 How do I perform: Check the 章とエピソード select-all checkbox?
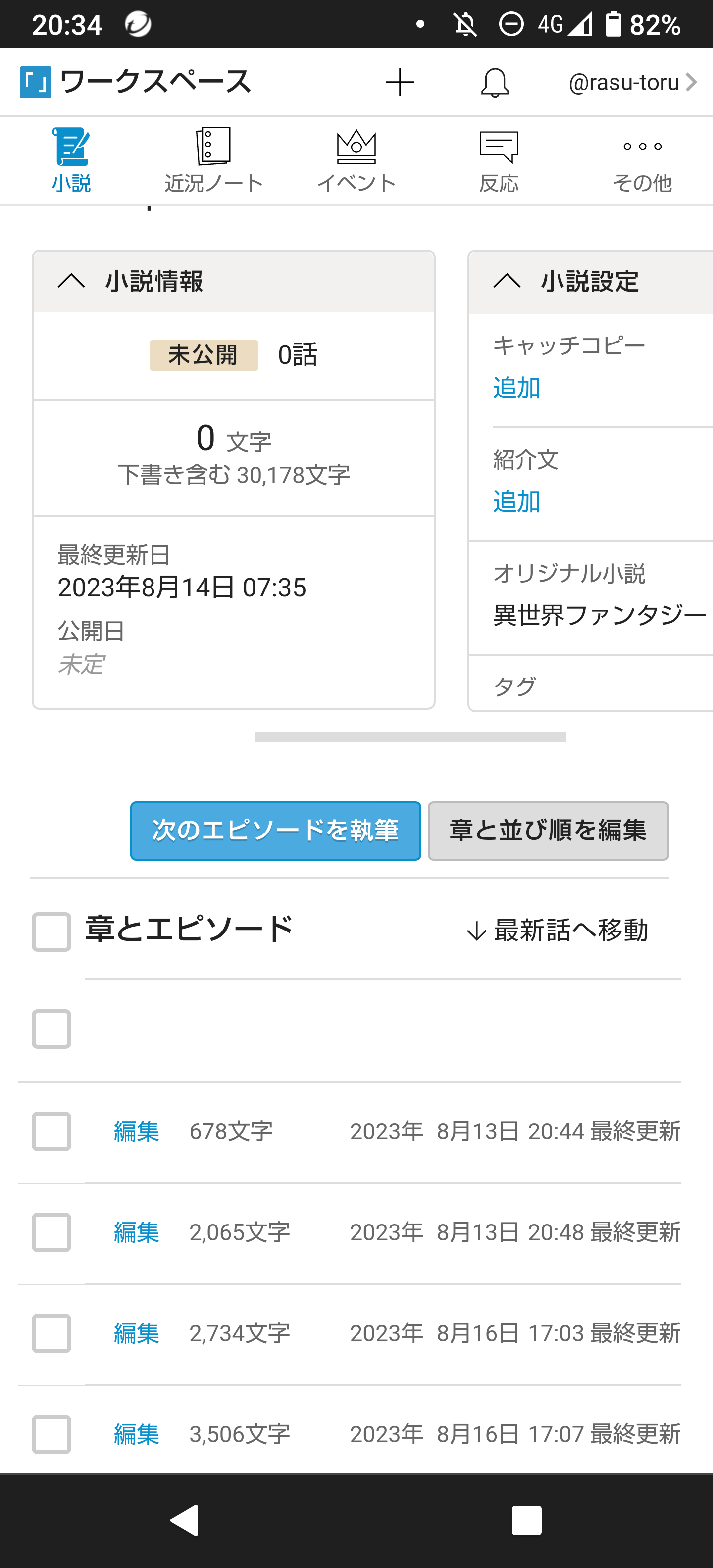click(52, 931)
